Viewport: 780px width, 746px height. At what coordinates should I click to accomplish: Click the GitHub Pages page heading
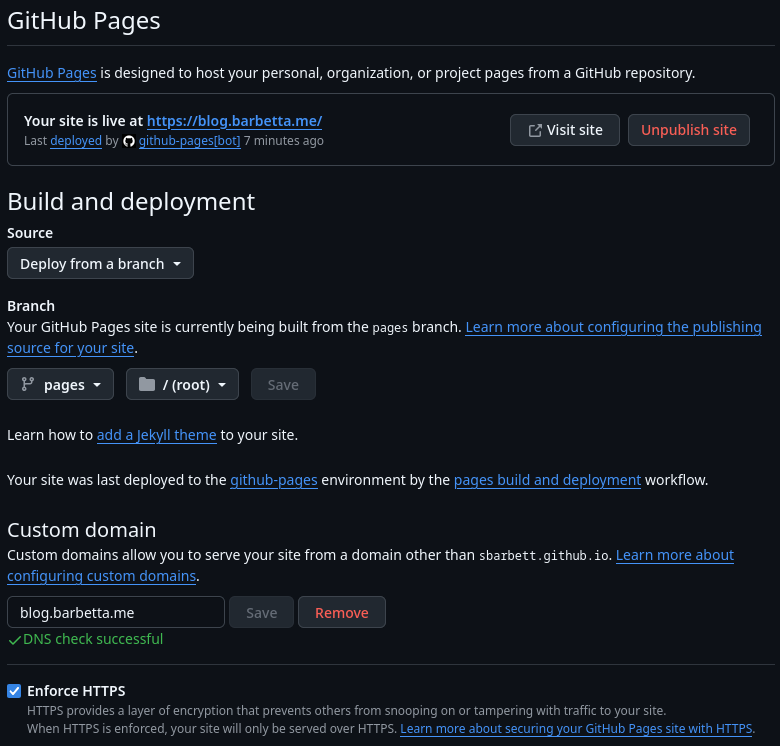click(84, 21)
